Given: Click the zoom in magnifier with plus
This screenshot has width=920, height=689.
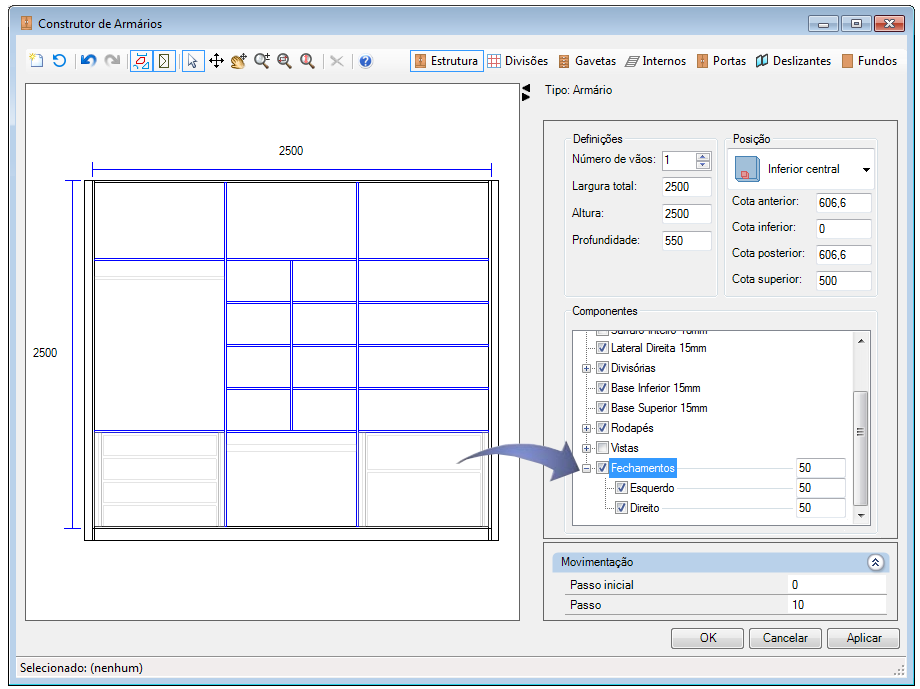Looking at the screenshot, I should 262,61.
